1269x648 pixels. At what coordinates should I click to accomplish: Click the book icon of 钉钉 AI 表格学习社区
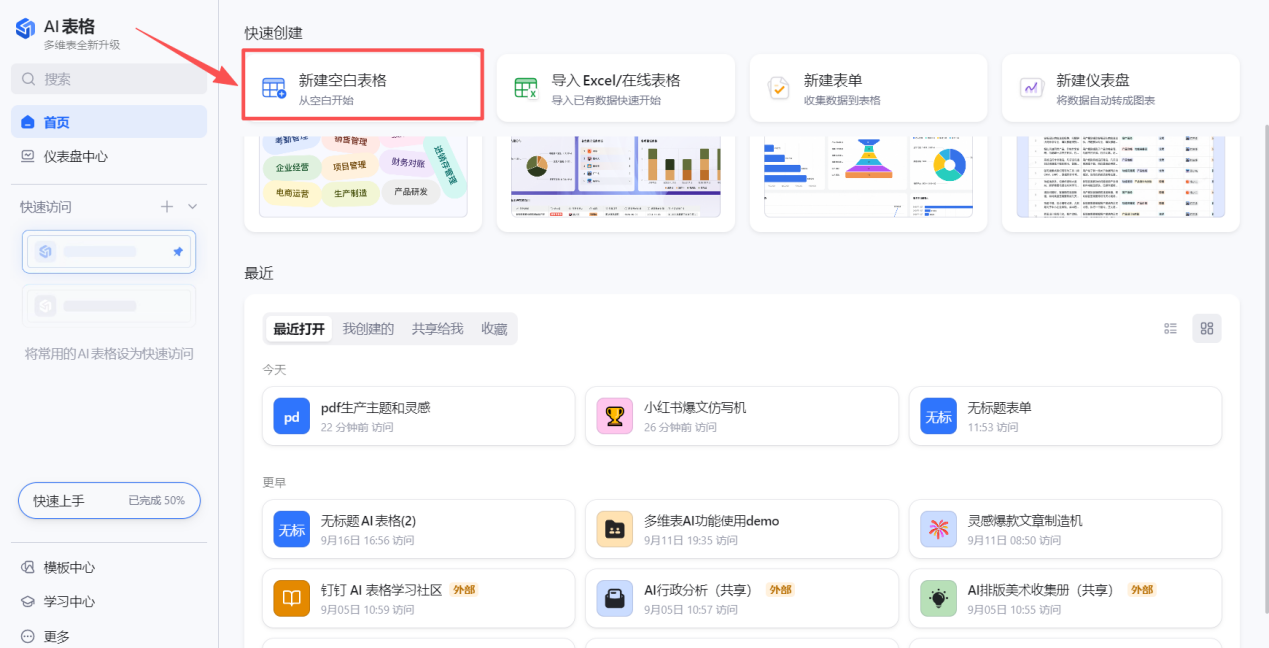coord(292,599)
